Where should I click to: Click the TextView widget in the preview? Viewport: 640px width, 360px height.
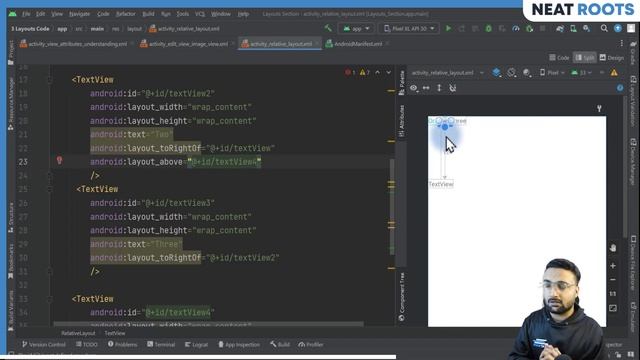point(441,184)
